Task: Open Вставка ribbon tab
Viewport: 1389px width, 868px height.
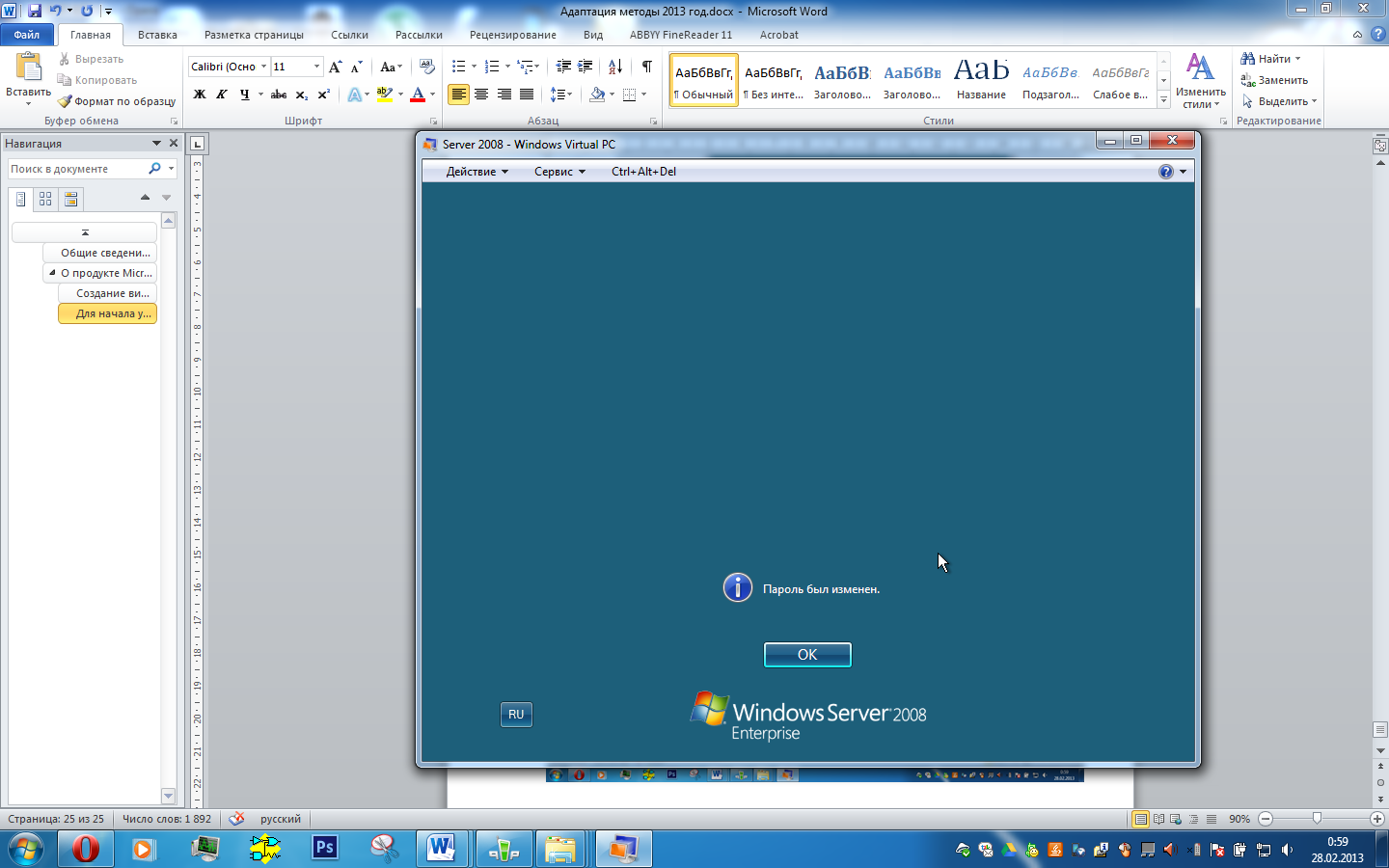Action: pyautogui.click(x=157, y=35)
